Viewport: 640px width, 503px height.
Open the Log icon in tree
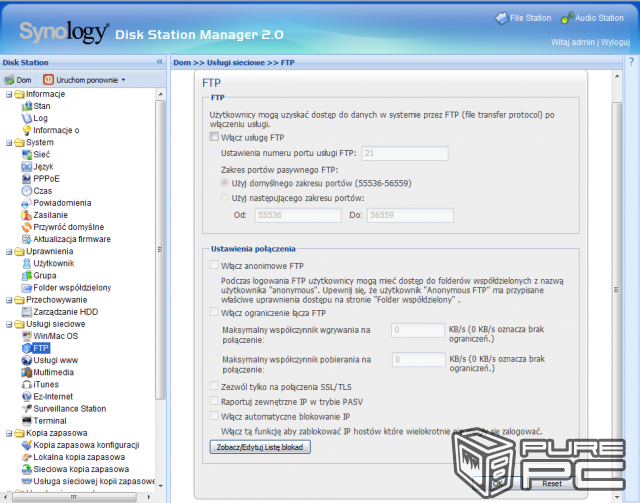(x=27, y=118)
